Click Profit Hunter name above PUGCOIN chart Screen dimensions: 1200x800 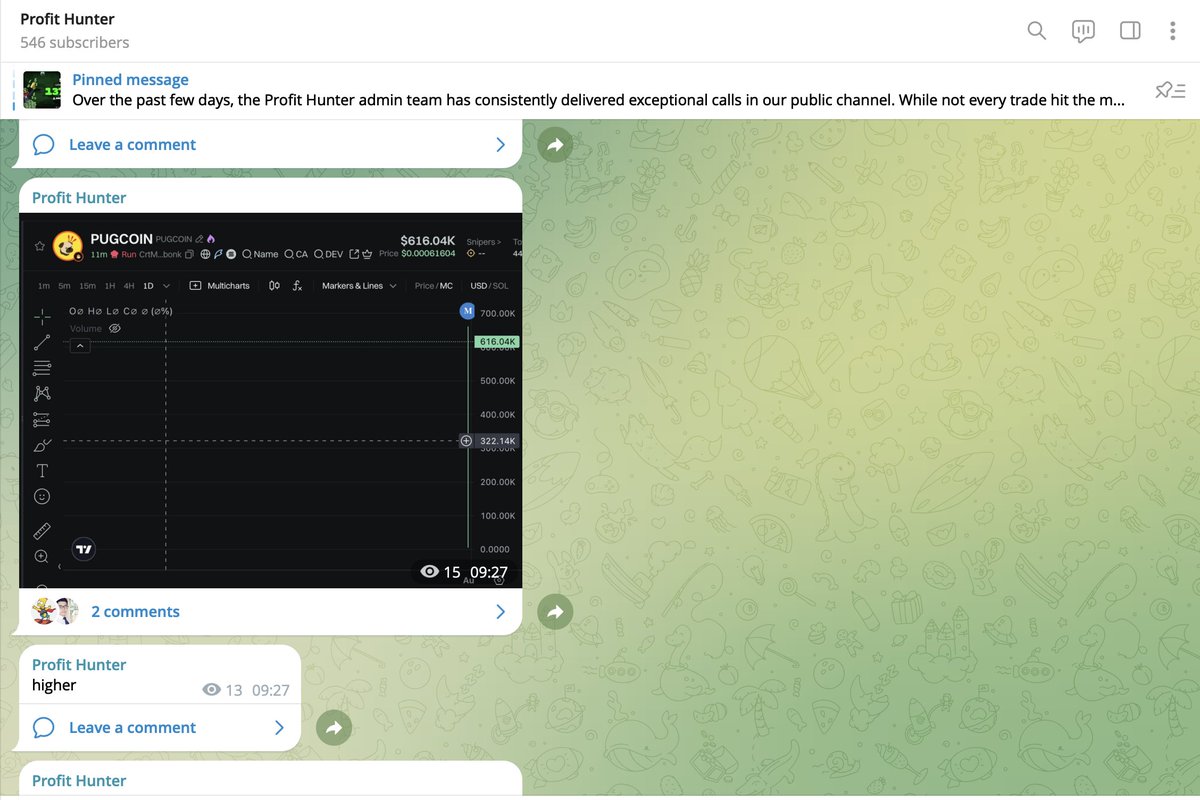point(79,198)
